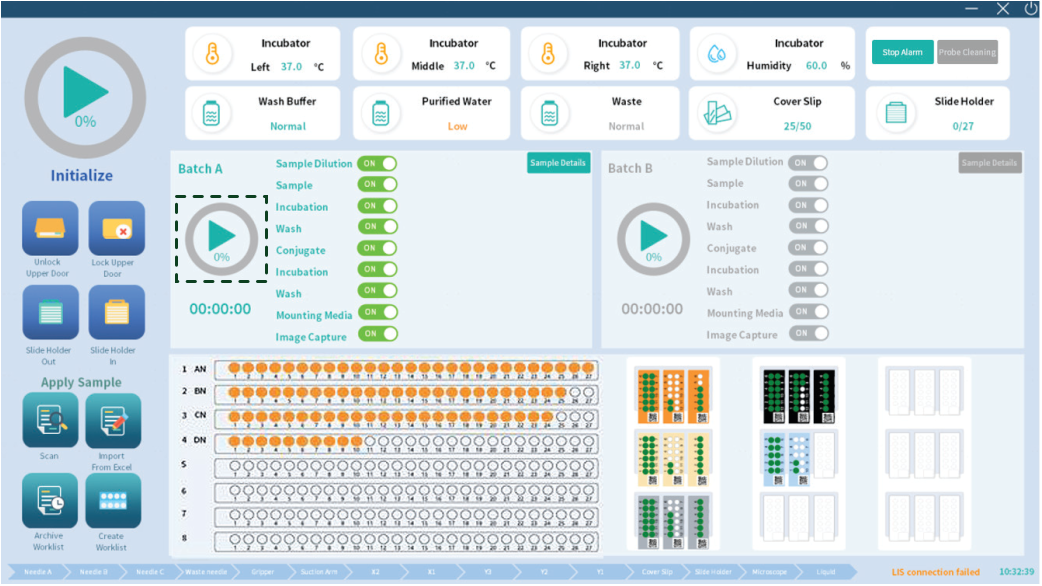Click the Incubator Humidity droplet icon
The image size is (1042, 586).
pos(716,53)
